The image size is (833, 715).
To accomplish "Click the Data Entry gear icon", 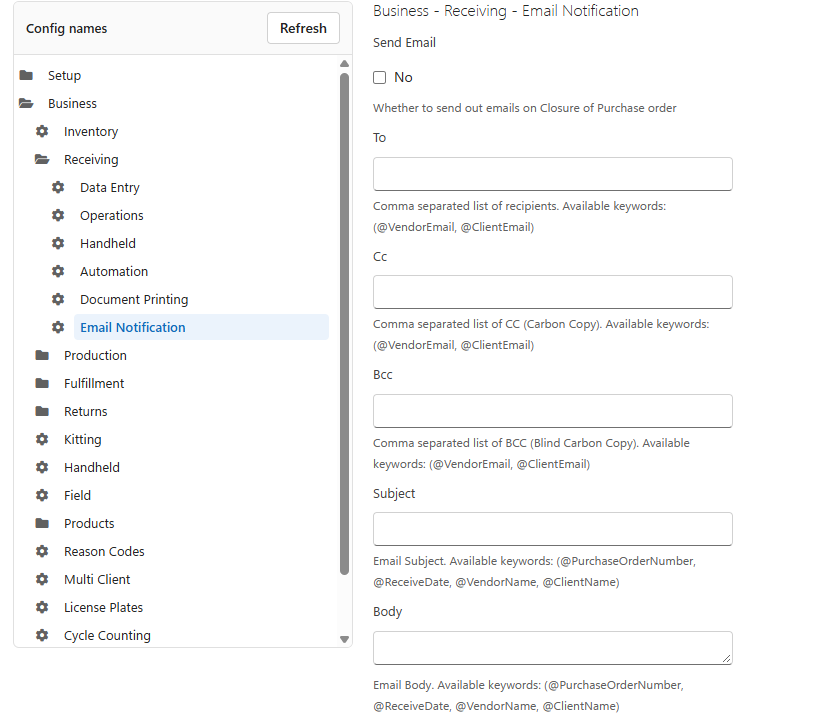I will (58, 188).
